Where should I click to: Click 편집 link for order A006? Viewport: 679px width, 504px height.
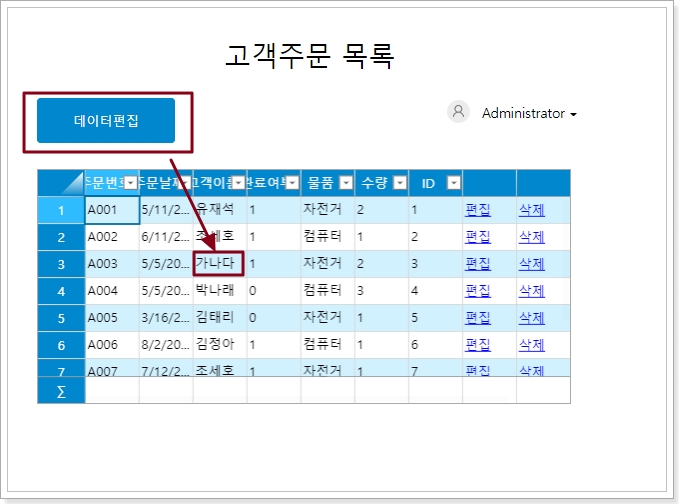[x=478, y=345]
